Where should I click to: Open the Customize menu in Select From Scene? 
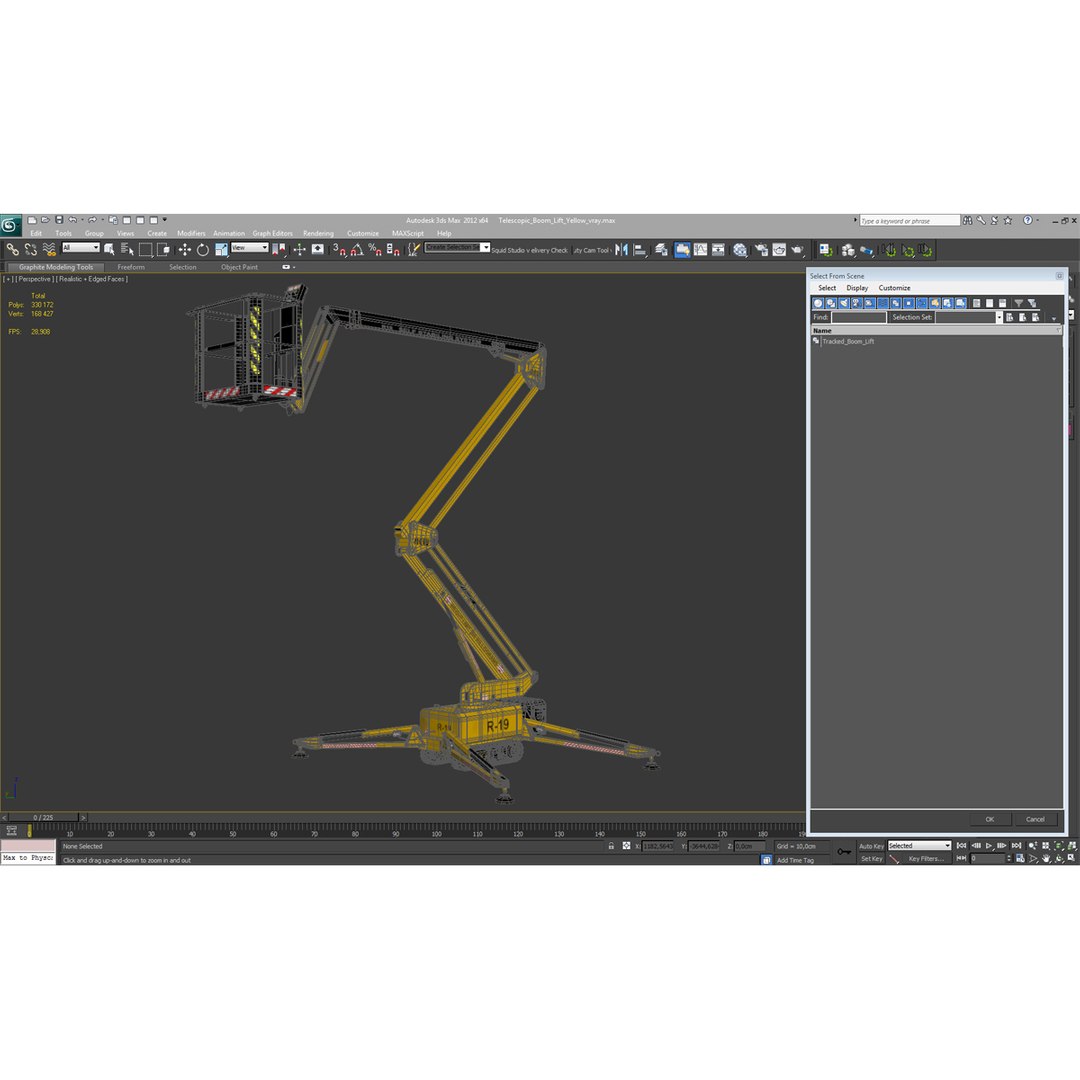(x=894, y=288)
